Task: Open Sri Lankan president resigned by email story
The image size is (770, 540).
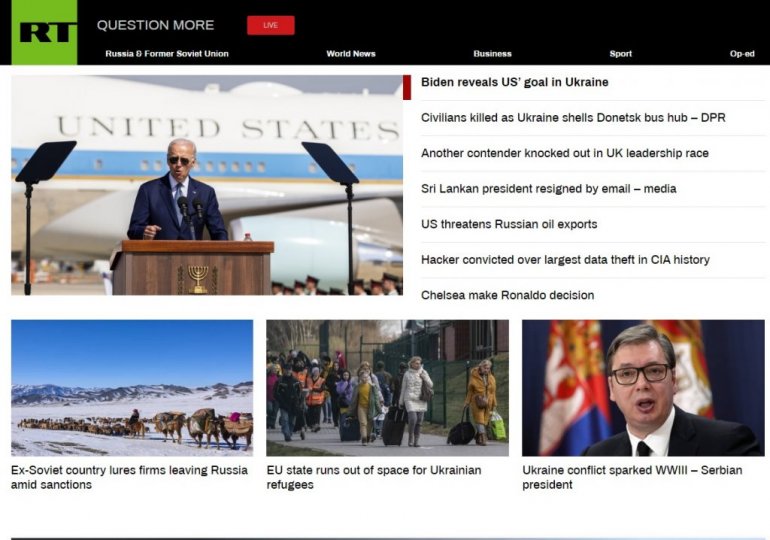Action: pos(548,189)
